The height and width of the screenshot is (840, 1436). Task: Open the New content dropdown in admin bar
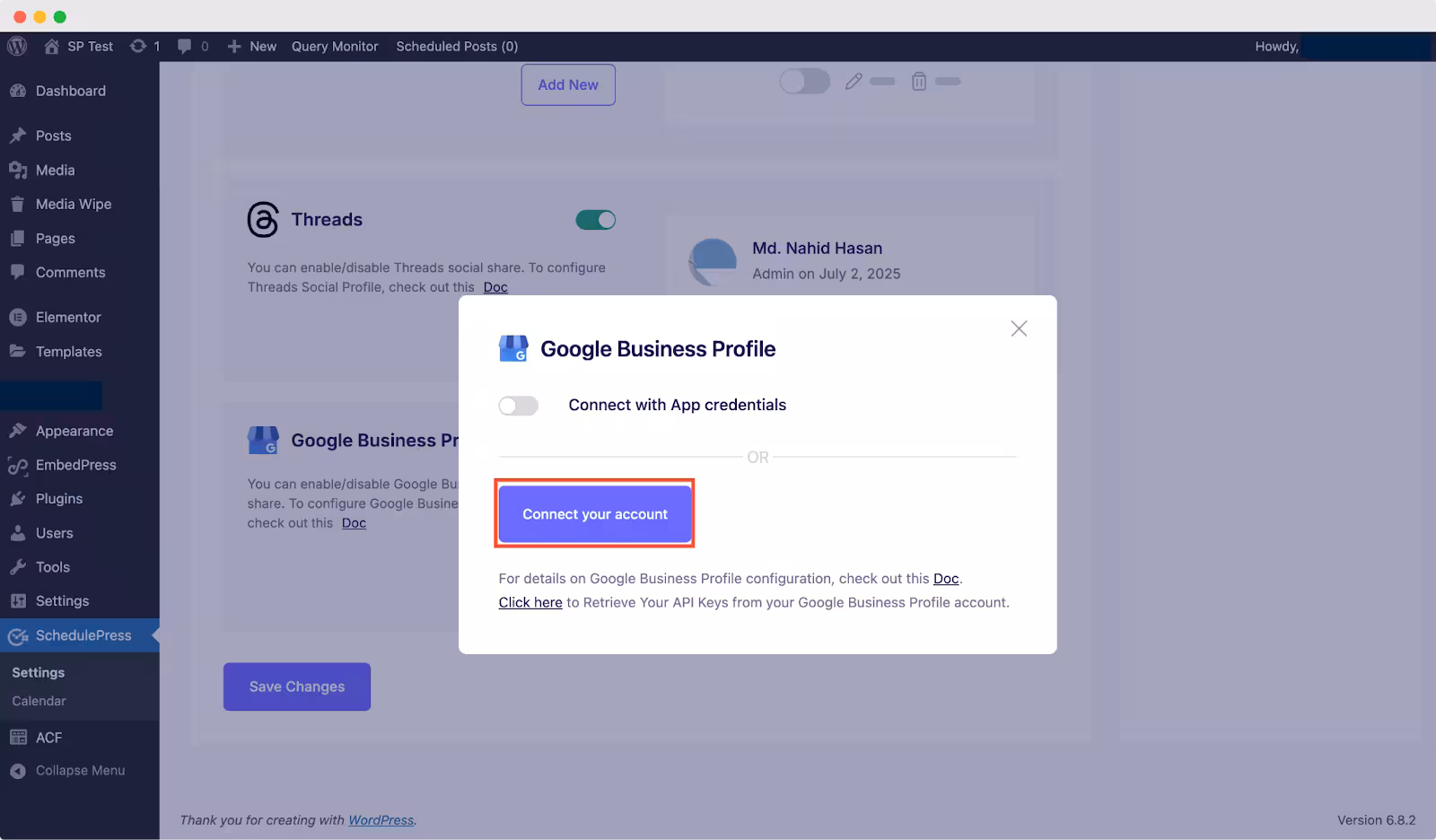(252, 46)
